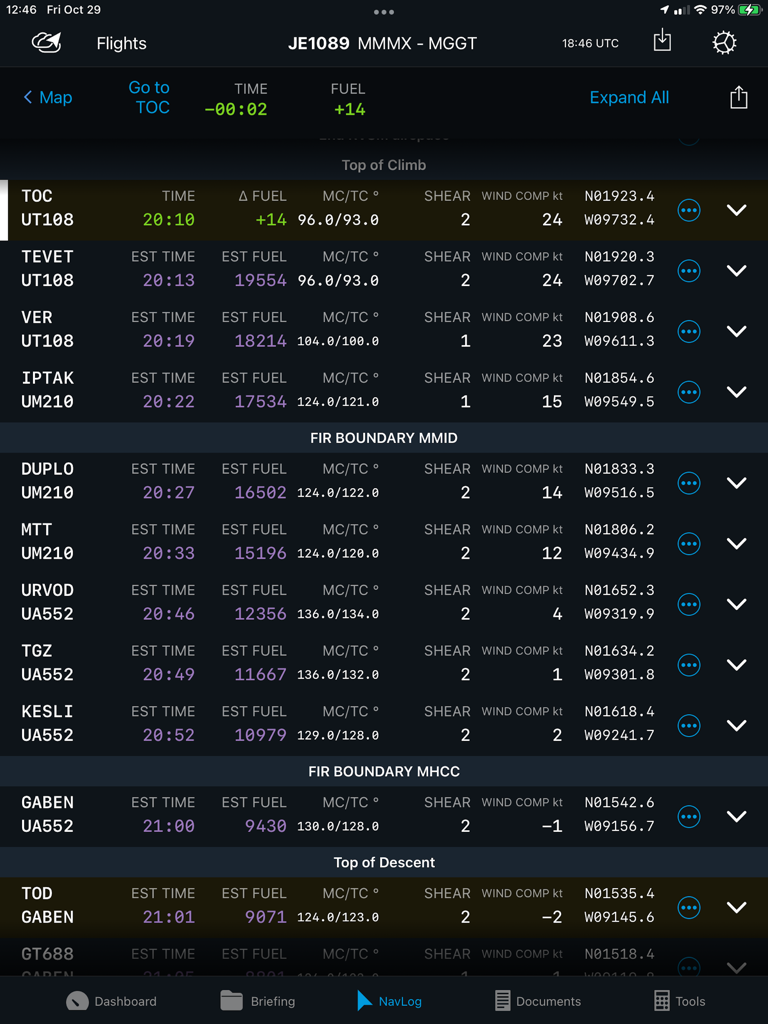Switch to the Dashboard tab
768x1024 pixels.
click(x=112, y=1001)
